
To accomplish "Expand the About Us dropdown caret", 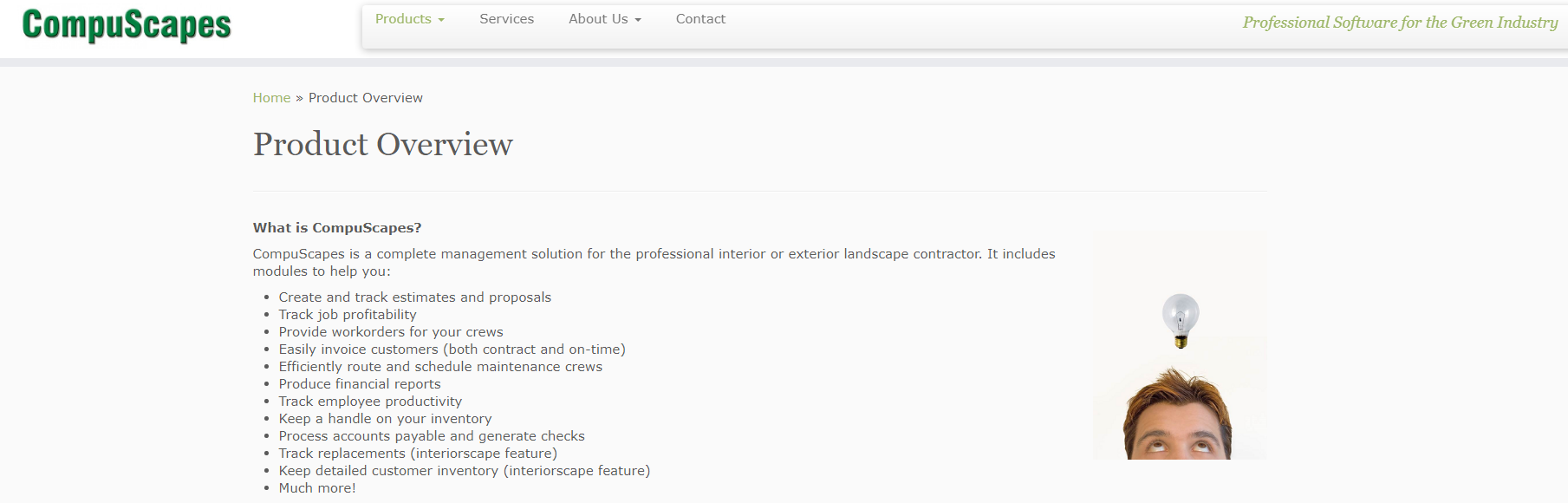I will pos(638,20).
